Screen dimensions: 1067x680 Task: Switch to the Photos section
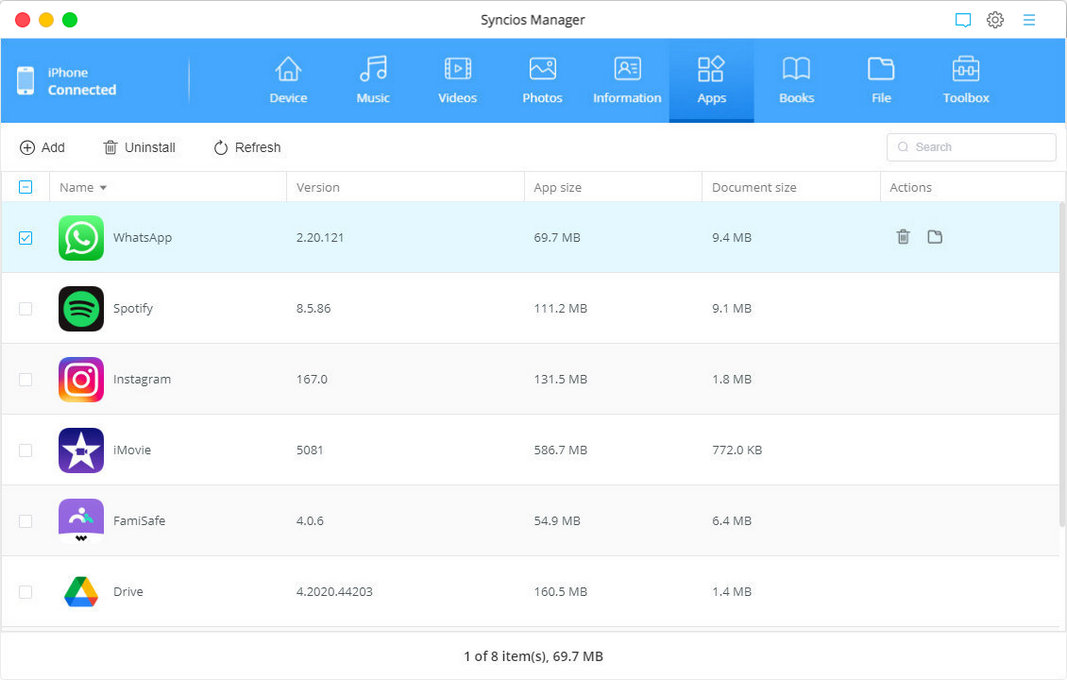point(542,80)
